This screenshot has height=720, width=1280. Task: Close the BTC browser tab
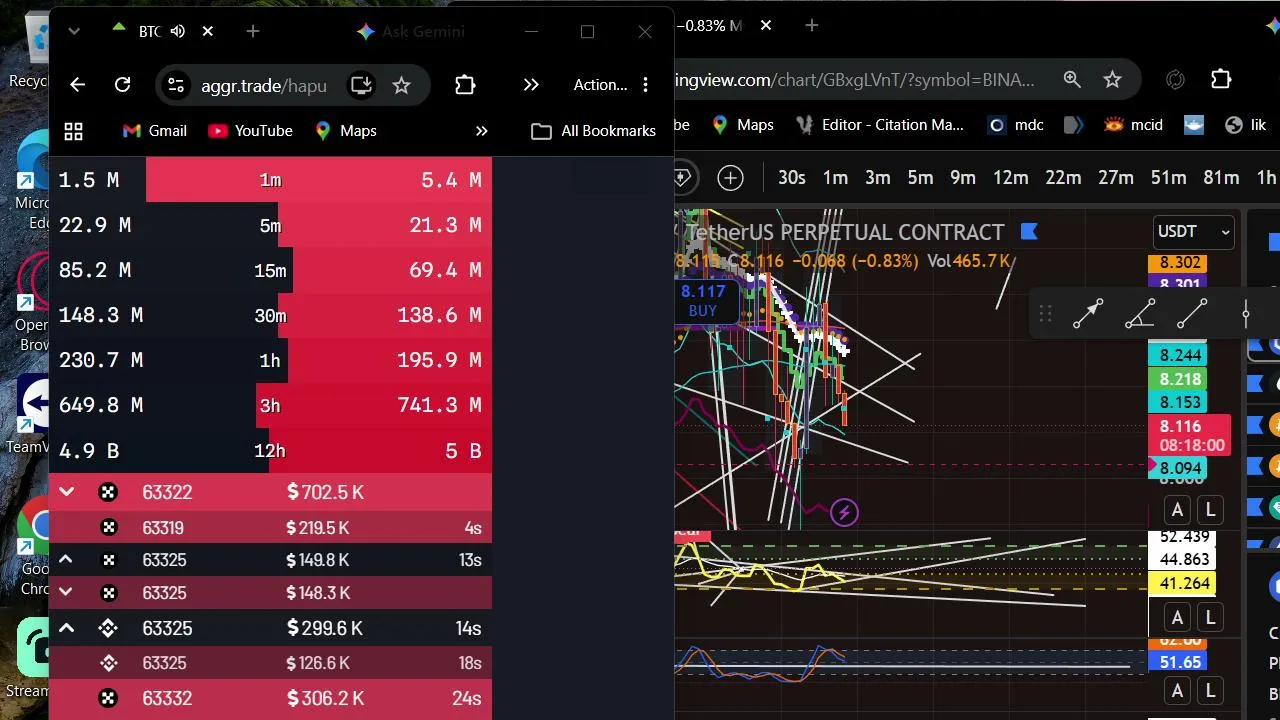(207, 32)
